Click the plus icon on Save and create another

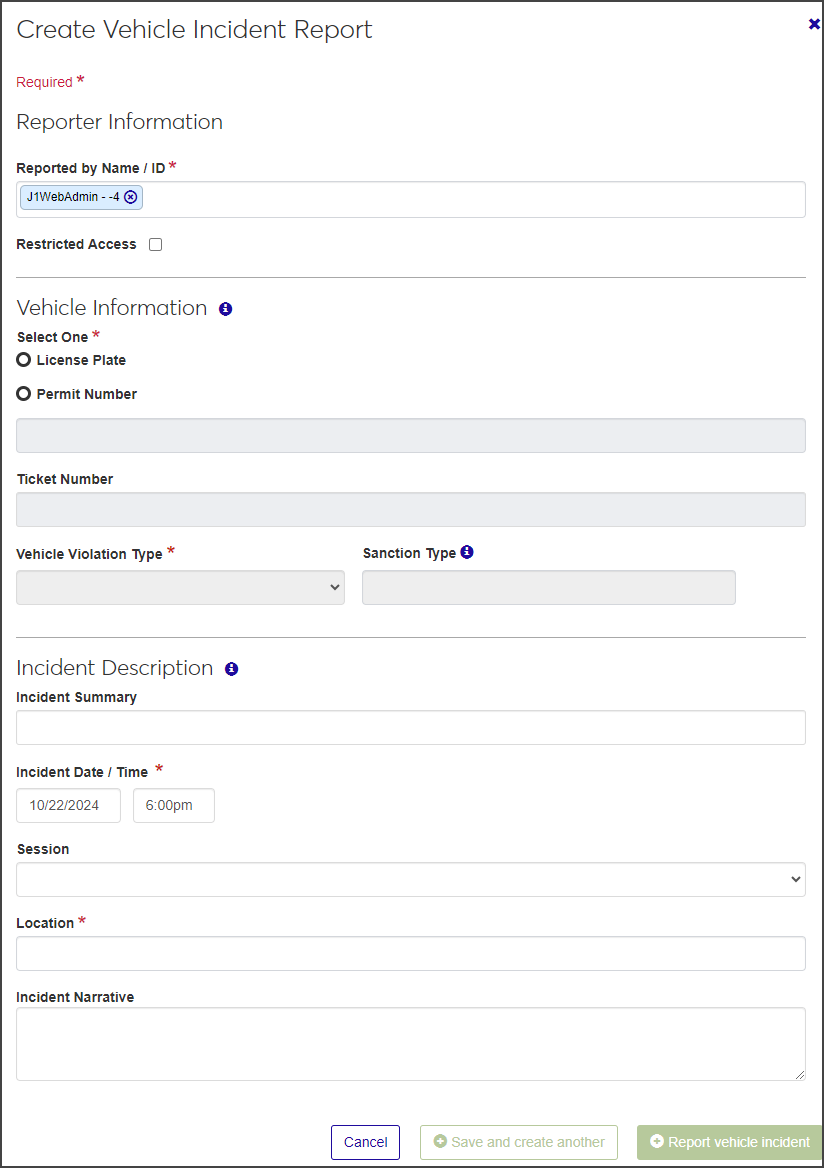[x=440, y=1141]
